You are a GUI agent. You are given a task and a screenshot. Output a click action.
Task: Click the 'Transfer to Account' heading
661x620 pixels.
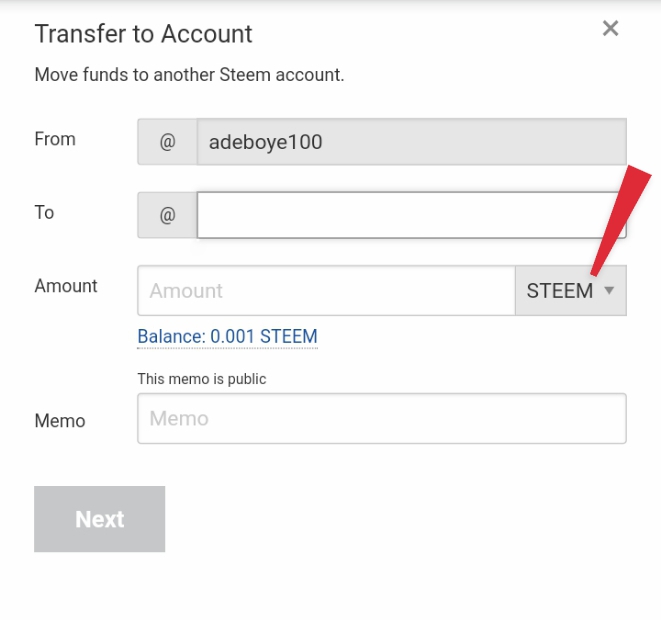144,34
